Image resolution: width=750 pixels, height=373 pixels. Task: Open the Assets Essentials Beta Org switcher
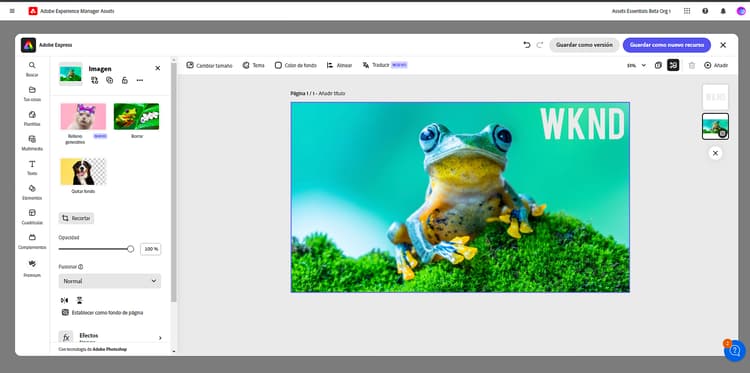[x=641, y=11]
